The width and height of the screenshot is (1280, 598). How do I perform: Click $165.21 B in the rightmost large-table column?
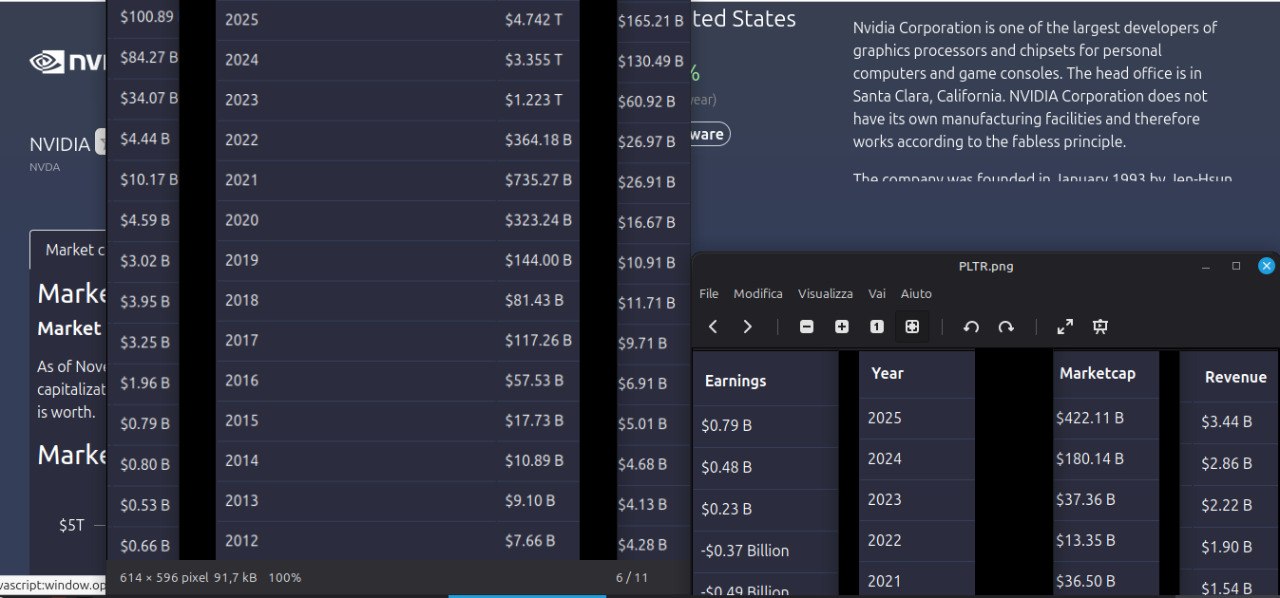click(650, 20)
